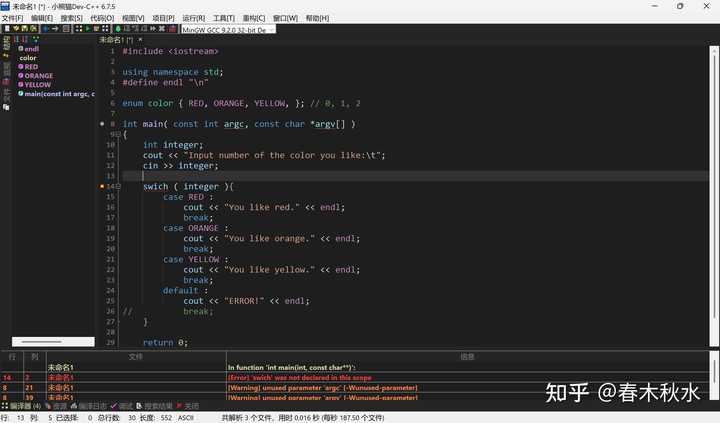Click the Compile and Run toolbar icon
Screen dimensions: 720x423
coord(96,28)
